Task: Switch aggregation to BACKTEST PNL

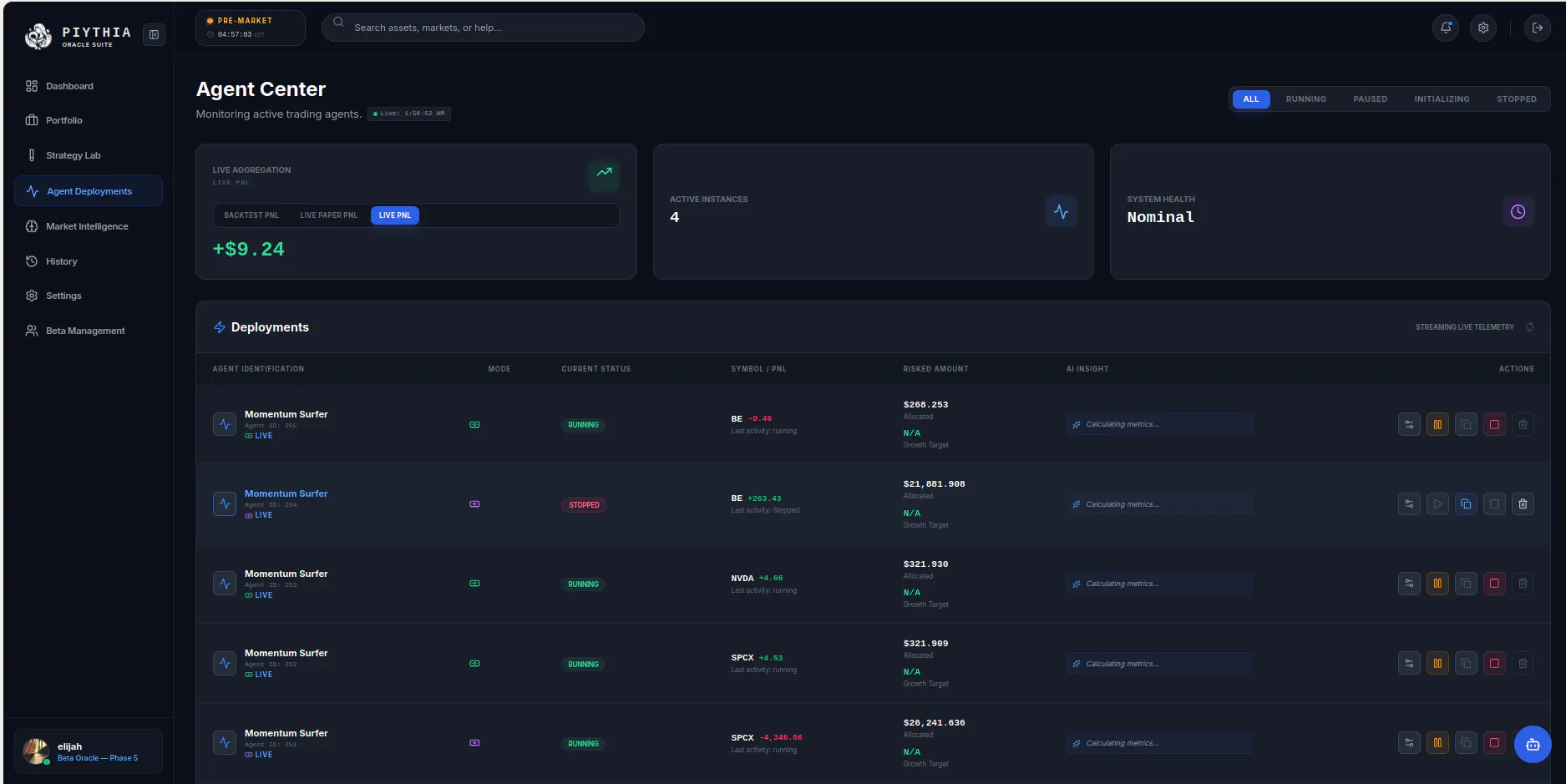Action: pos(251,215)
